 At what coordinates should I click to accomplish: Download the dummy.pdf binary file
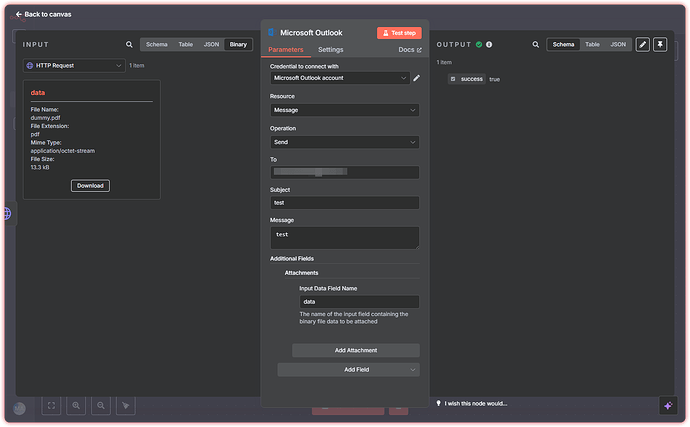(90, 186)
